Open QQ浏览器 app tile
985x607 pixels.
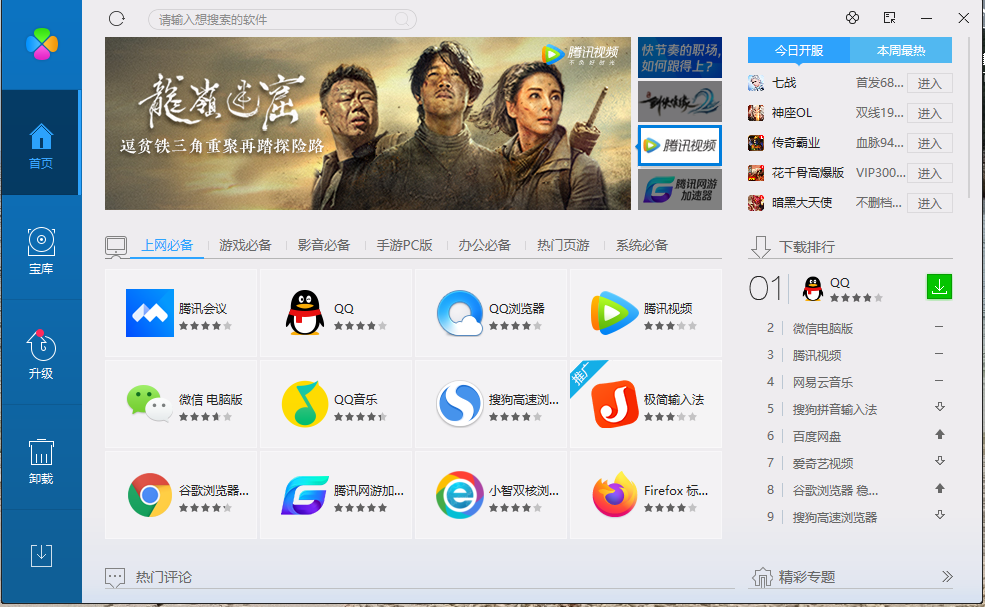[x=491, y=313]
